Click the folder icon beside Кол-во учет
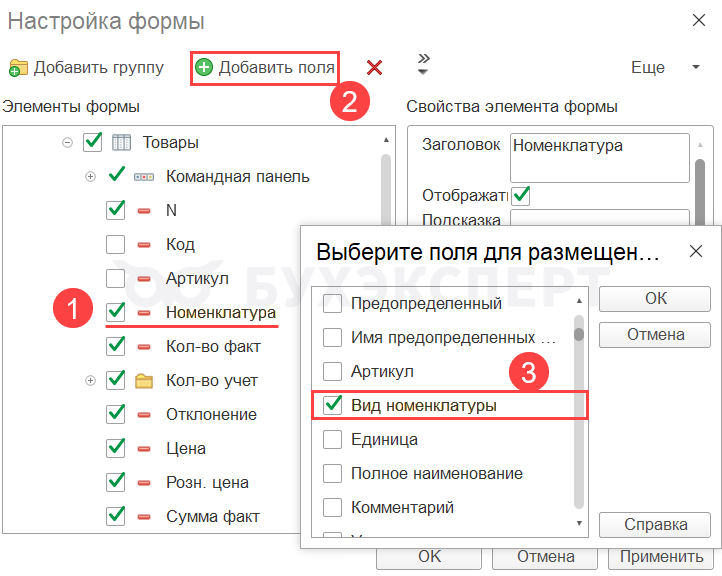Image resolution: width=722 pixels, height=576 pixels. 144,380
